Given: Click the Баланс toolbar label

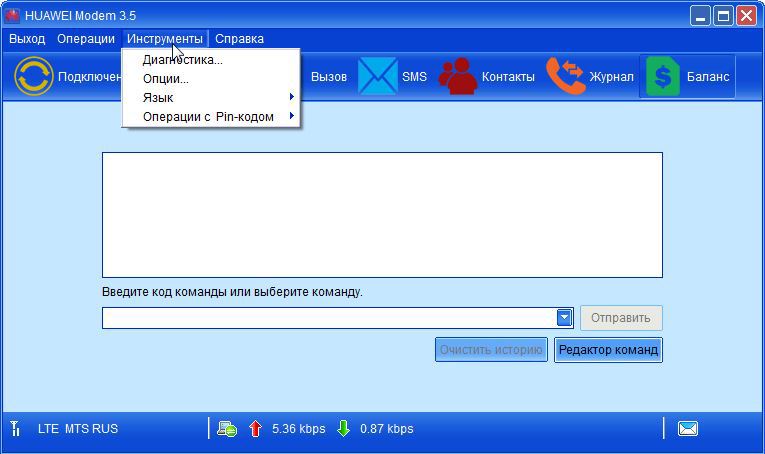Looking at the screenshot, I should 708,77.
